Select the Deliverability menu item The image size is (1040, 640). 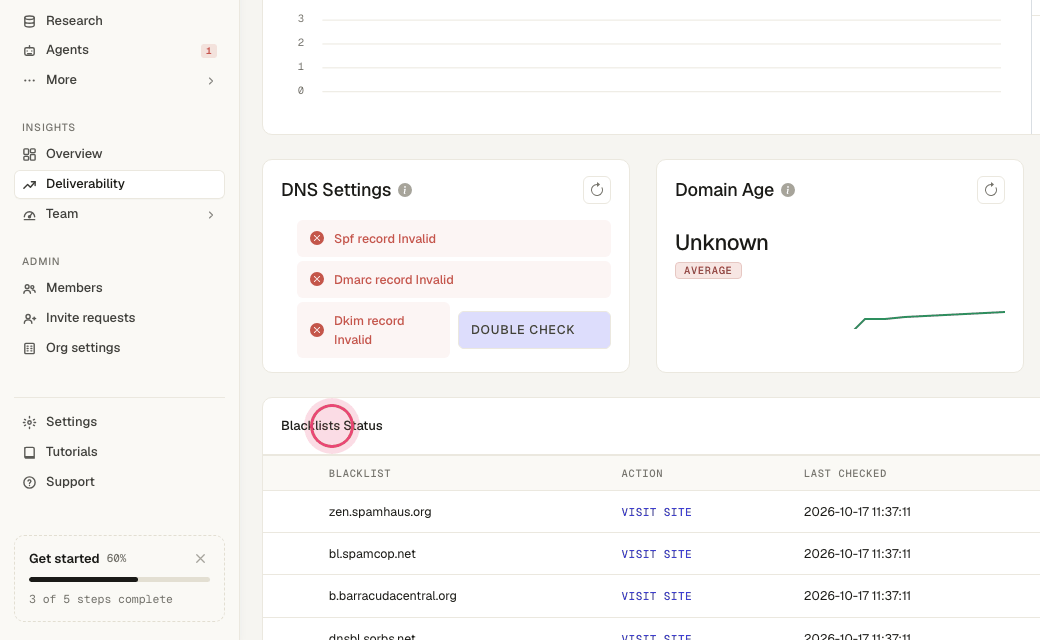[119, 184]
